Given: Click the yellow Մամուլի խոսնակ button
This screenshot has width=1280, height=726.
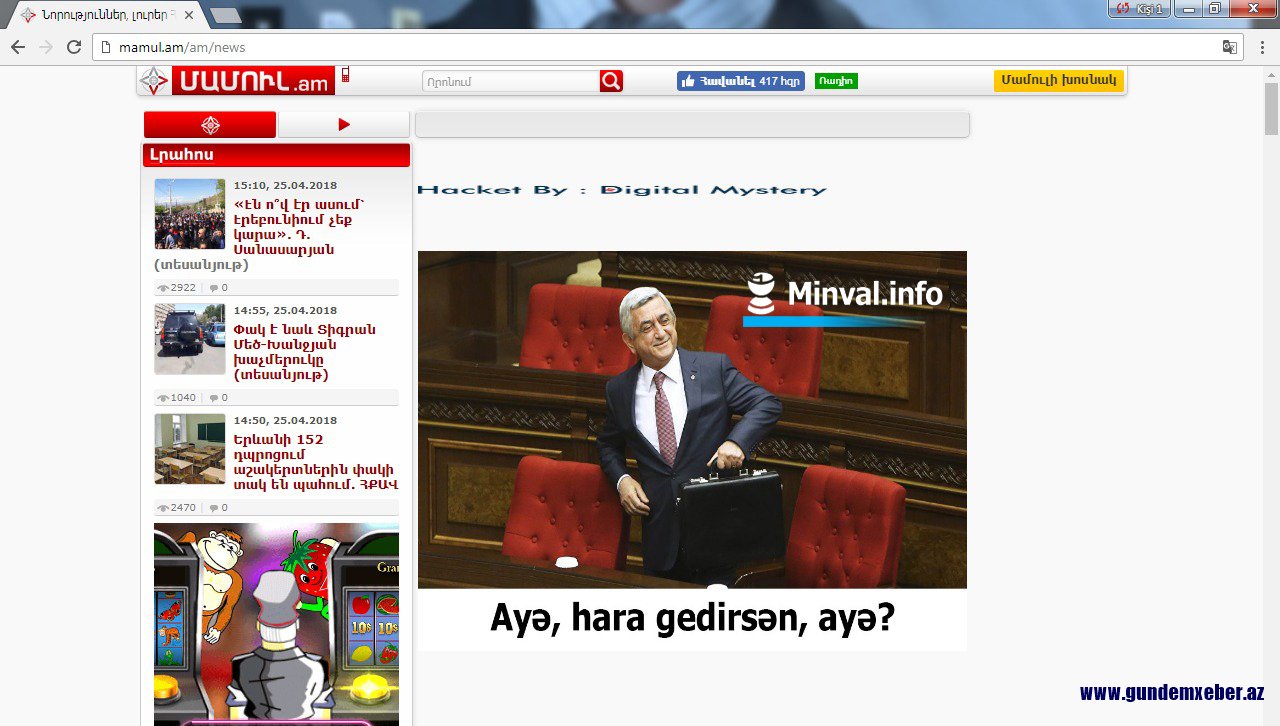Looking at the screenshot, I should click(1059, 80).
